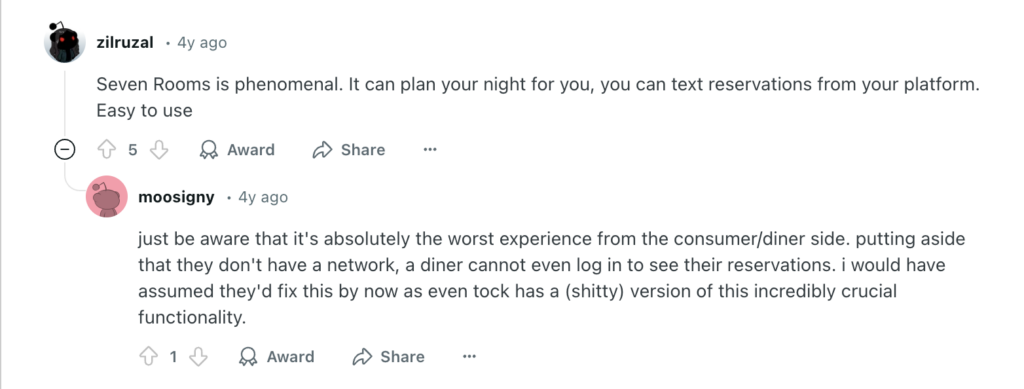The width and height of the screenshot is (1024, 389).
Task: Click the 4y ago timestamp on zilruzal's comment
Action: tap(202, 42)
